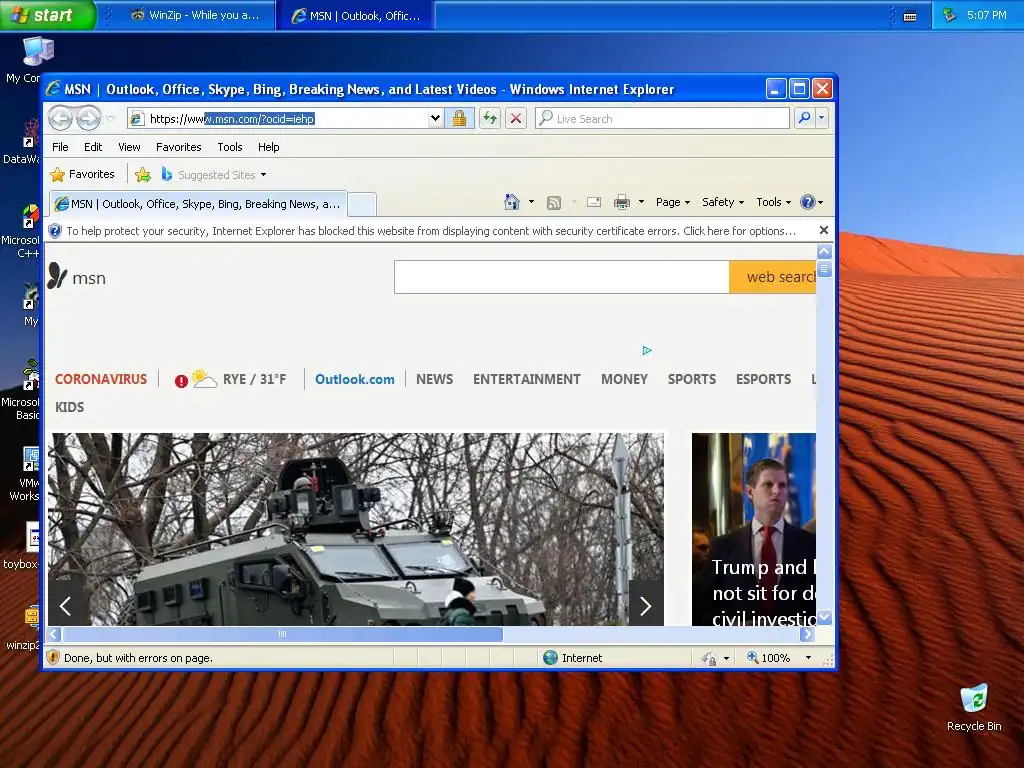Click into the Live Search box
The width and height of the screenshot is (1024, 768).
click(x=662, y=118)
